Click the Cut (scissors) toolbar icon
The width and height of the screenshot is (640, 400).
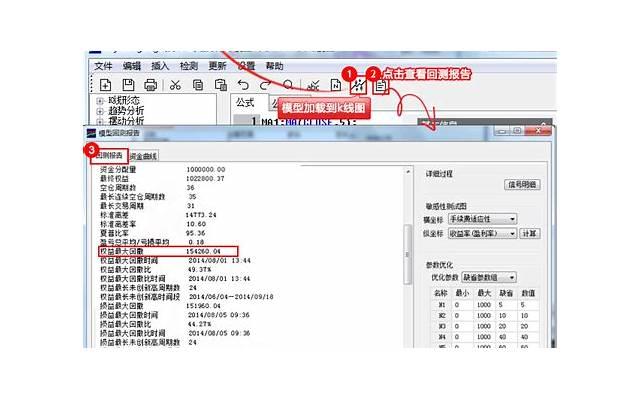(175, 85)
